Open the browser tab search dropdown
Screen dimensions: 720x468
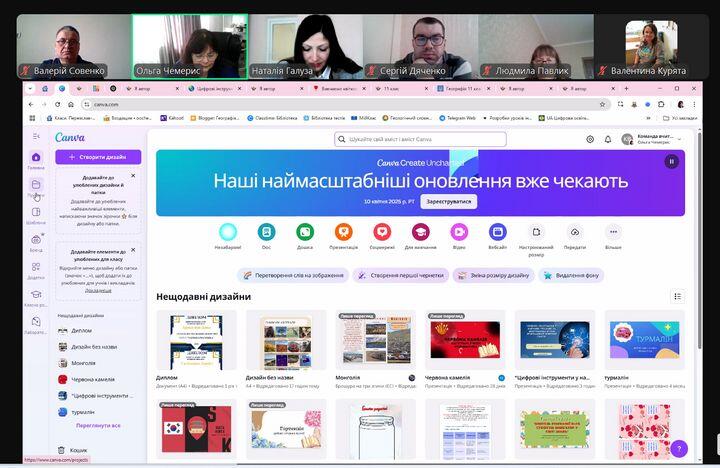(30, 88)
